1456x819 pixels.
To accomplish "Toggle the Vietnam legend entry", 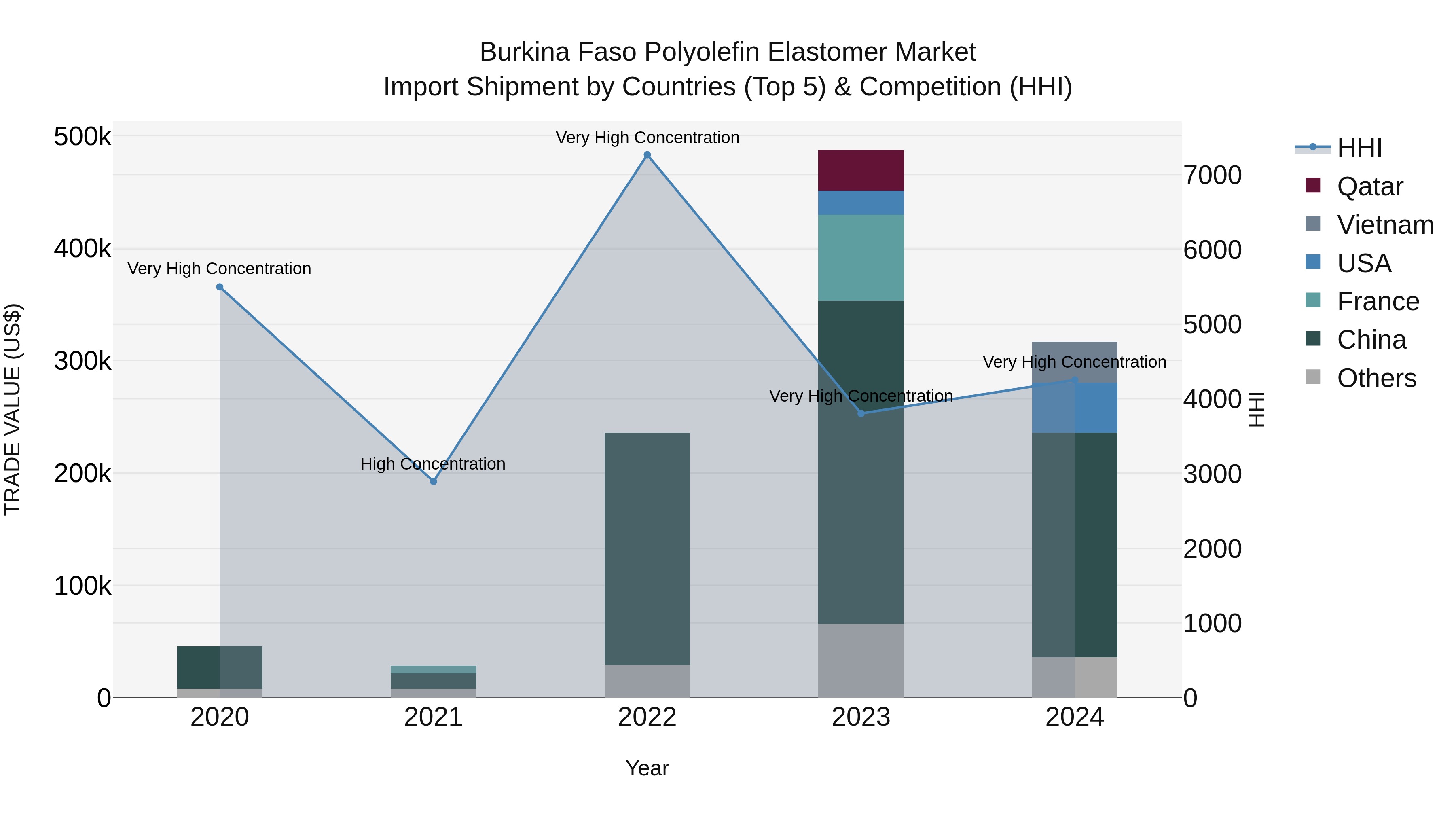I will tap(1369, 224).
